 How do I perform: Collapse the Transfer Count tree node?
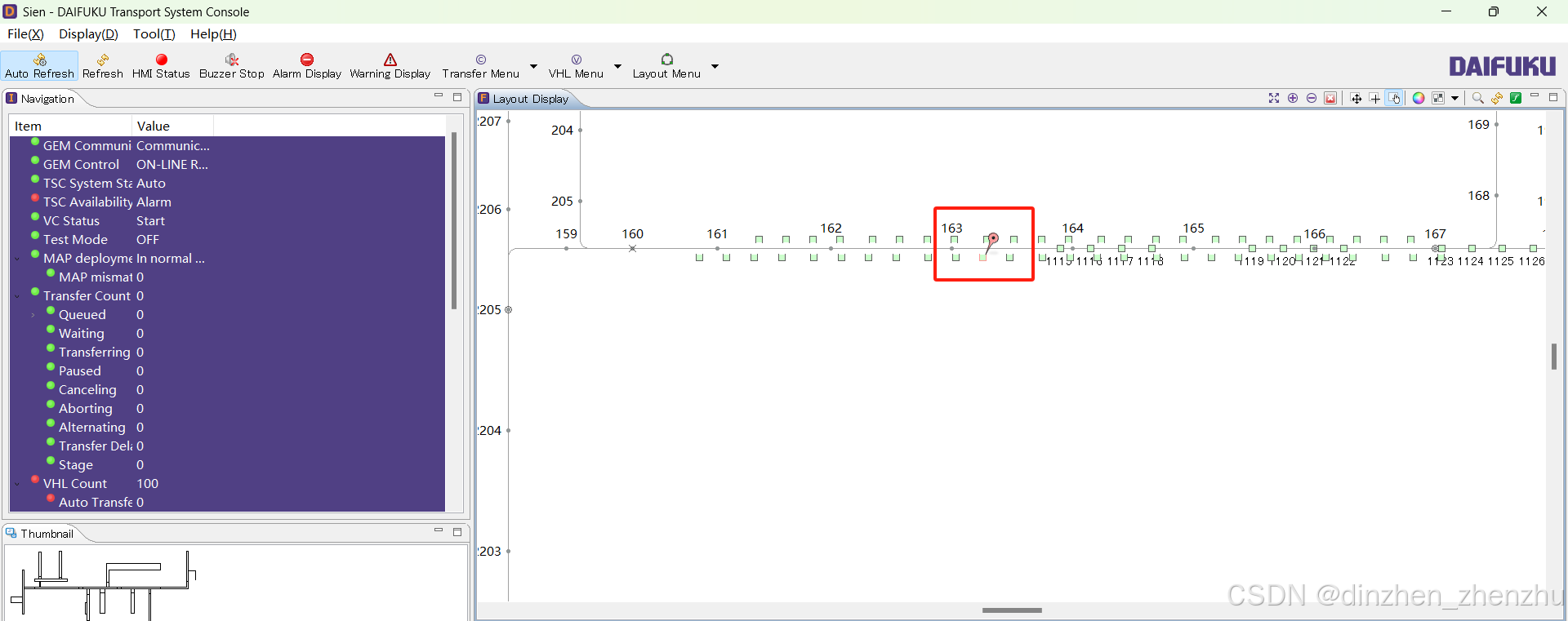point(17,296)
